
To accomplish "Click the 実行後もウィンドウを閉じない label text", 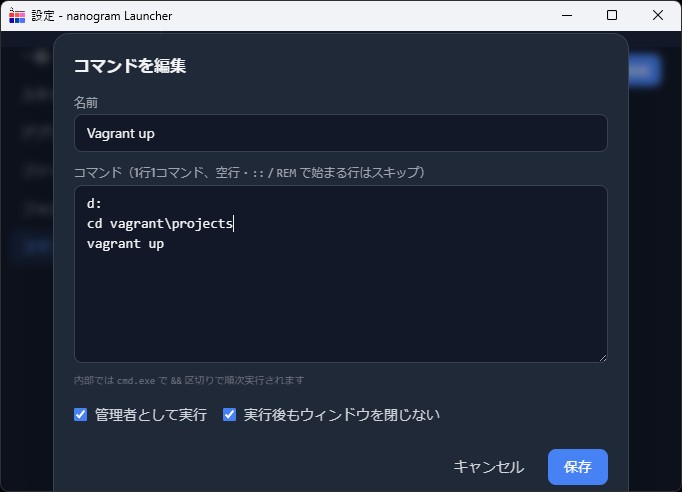I will click(341, 414).
